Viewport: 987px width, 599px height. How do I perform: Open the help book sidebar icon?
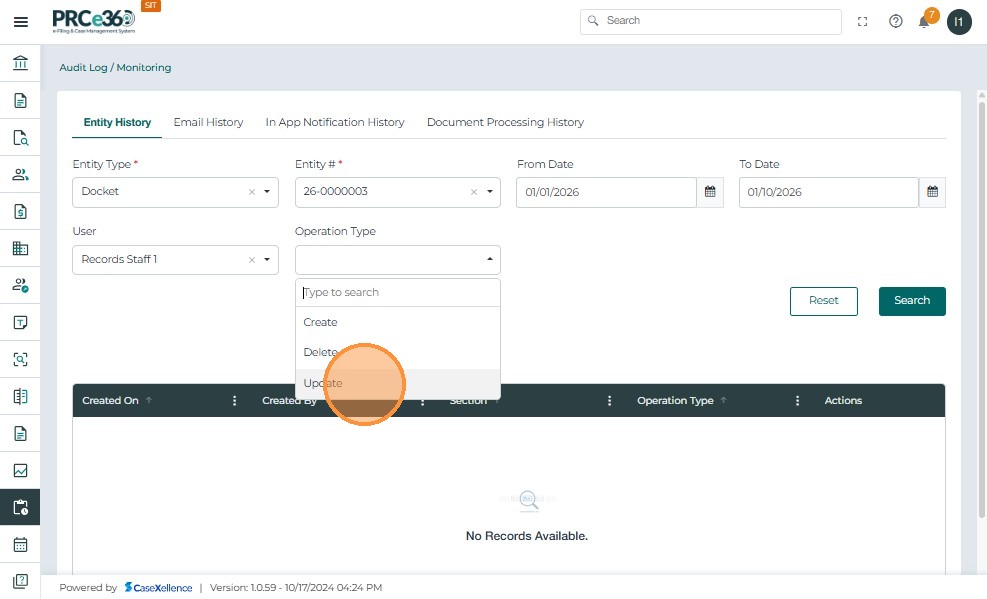20,581
